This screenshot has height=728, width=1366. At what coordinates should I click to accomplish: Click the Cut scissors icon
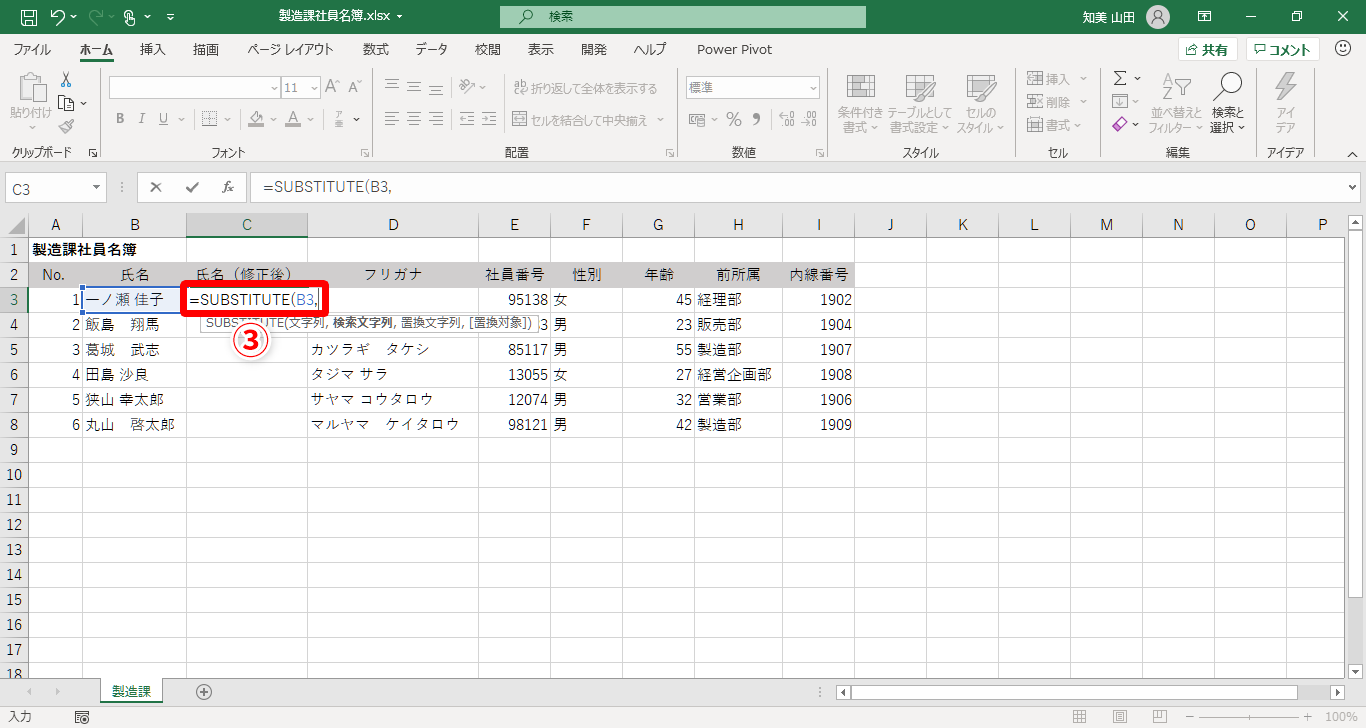pyautogui.click(x=66, y=80)
